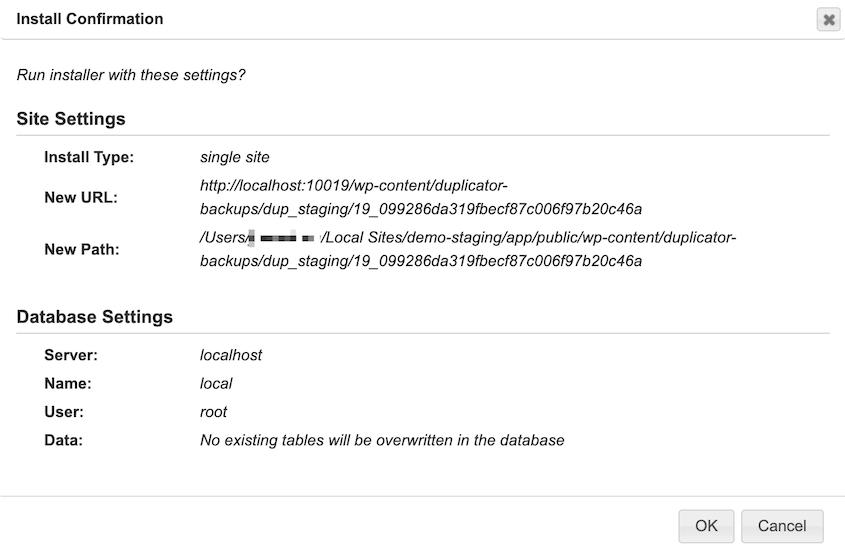Close the Install Confirmation dialog
The height and width of the screenshot is (553, 845).
pyautogui.click(x=828, y=19)
